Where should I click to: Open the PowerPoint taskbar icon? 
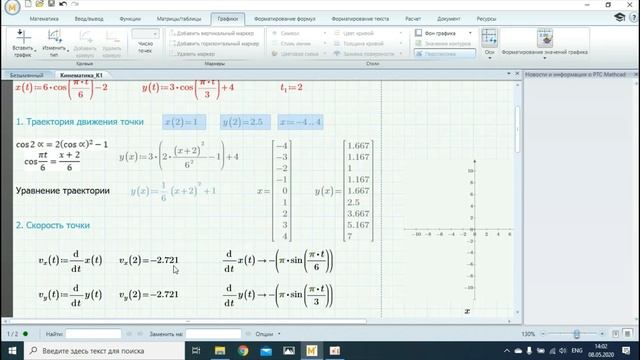tap(335, 351)
